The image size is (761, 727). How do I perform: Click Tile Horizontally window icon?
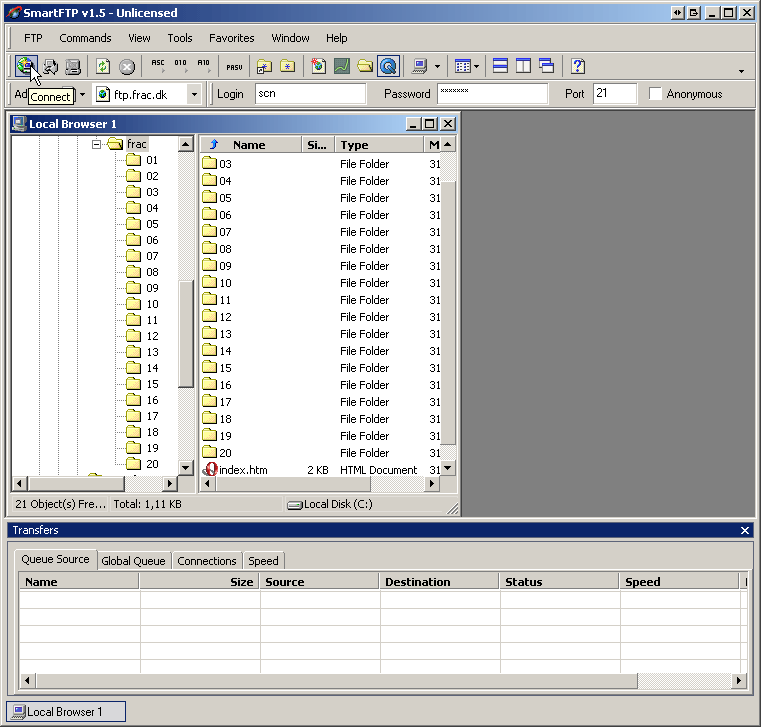500,66
